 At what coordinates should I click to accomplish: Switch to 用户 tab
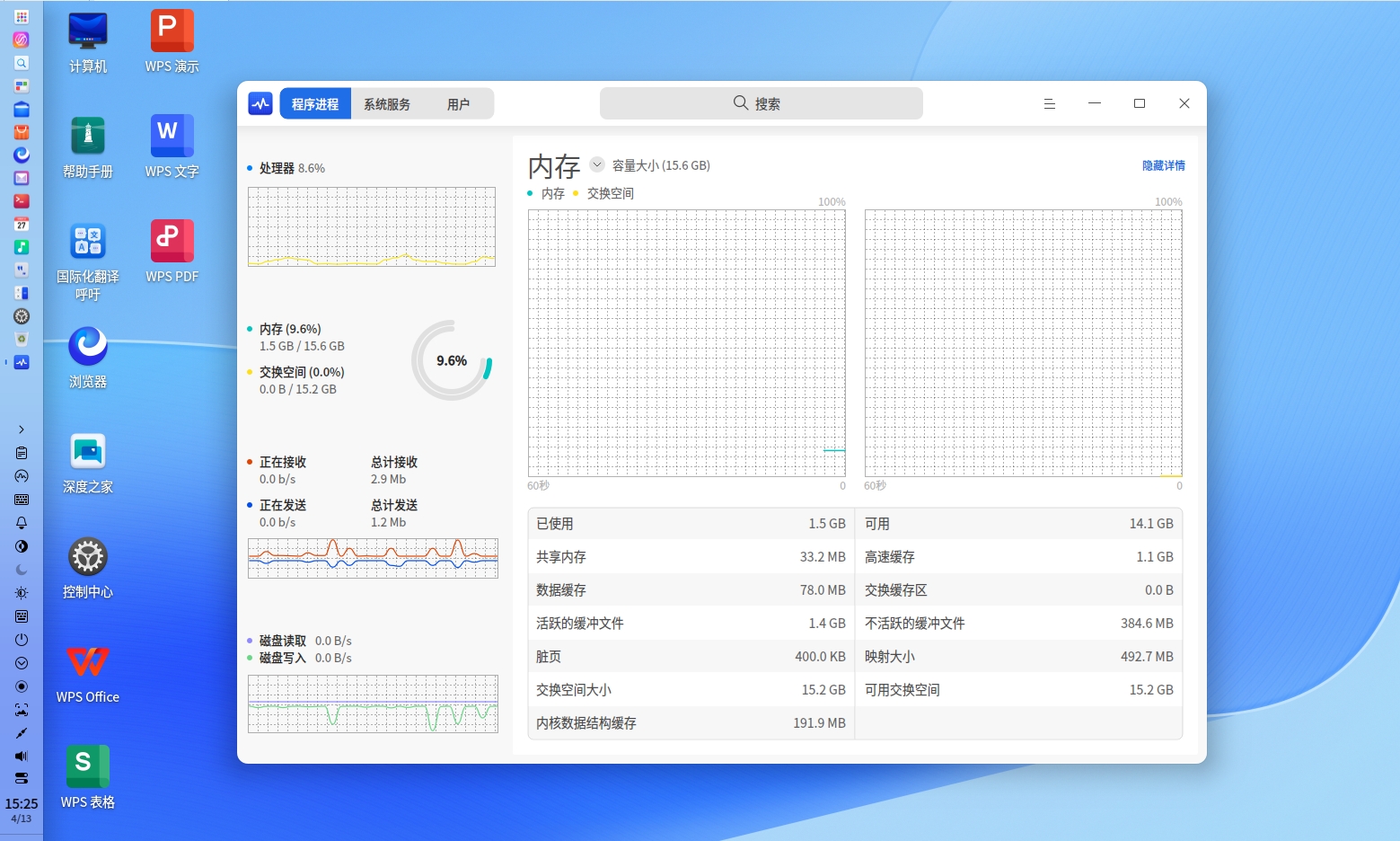[x=458, y=104]
